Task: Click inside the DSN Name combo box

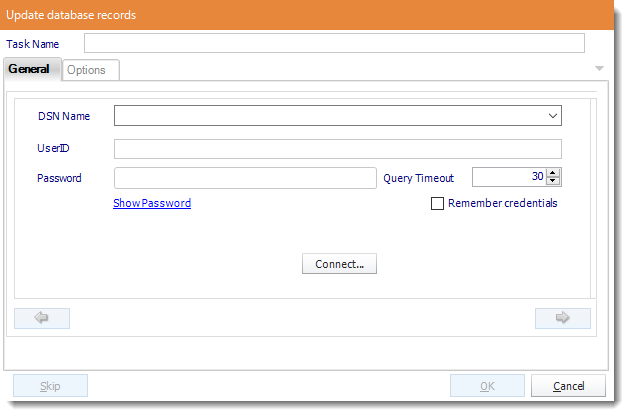Action: (338, 116)
